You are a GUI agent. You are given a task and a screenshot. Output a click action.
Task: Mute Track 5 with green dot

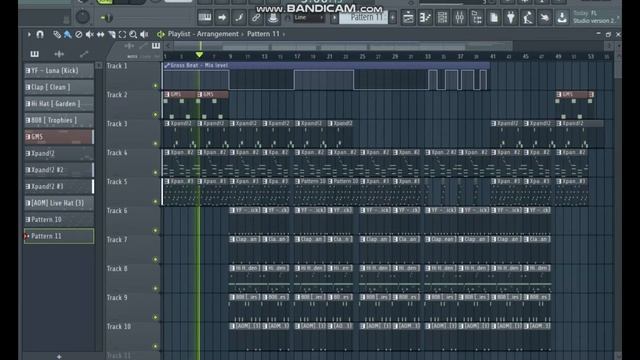pyautogui.click(x=155, y=202)
